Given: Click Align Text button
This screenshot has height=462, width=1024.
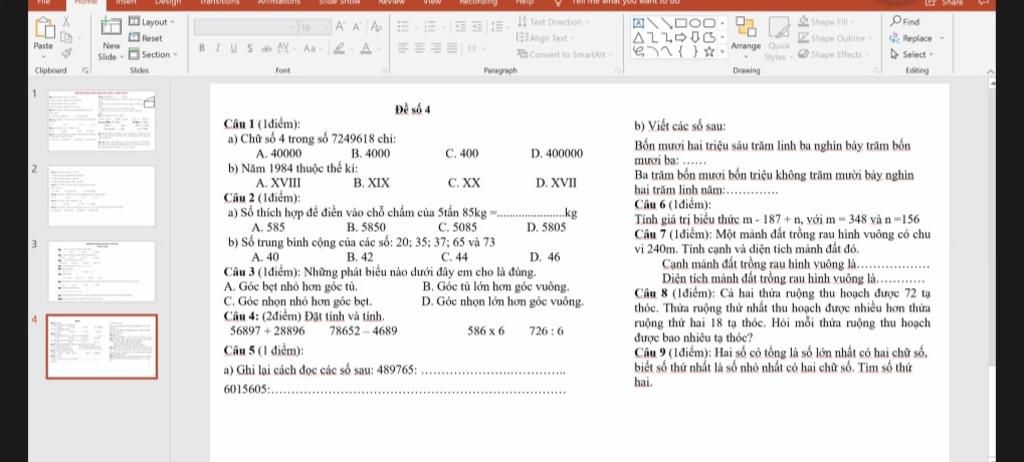Looking at the screenshot, I should click(545, 38).
